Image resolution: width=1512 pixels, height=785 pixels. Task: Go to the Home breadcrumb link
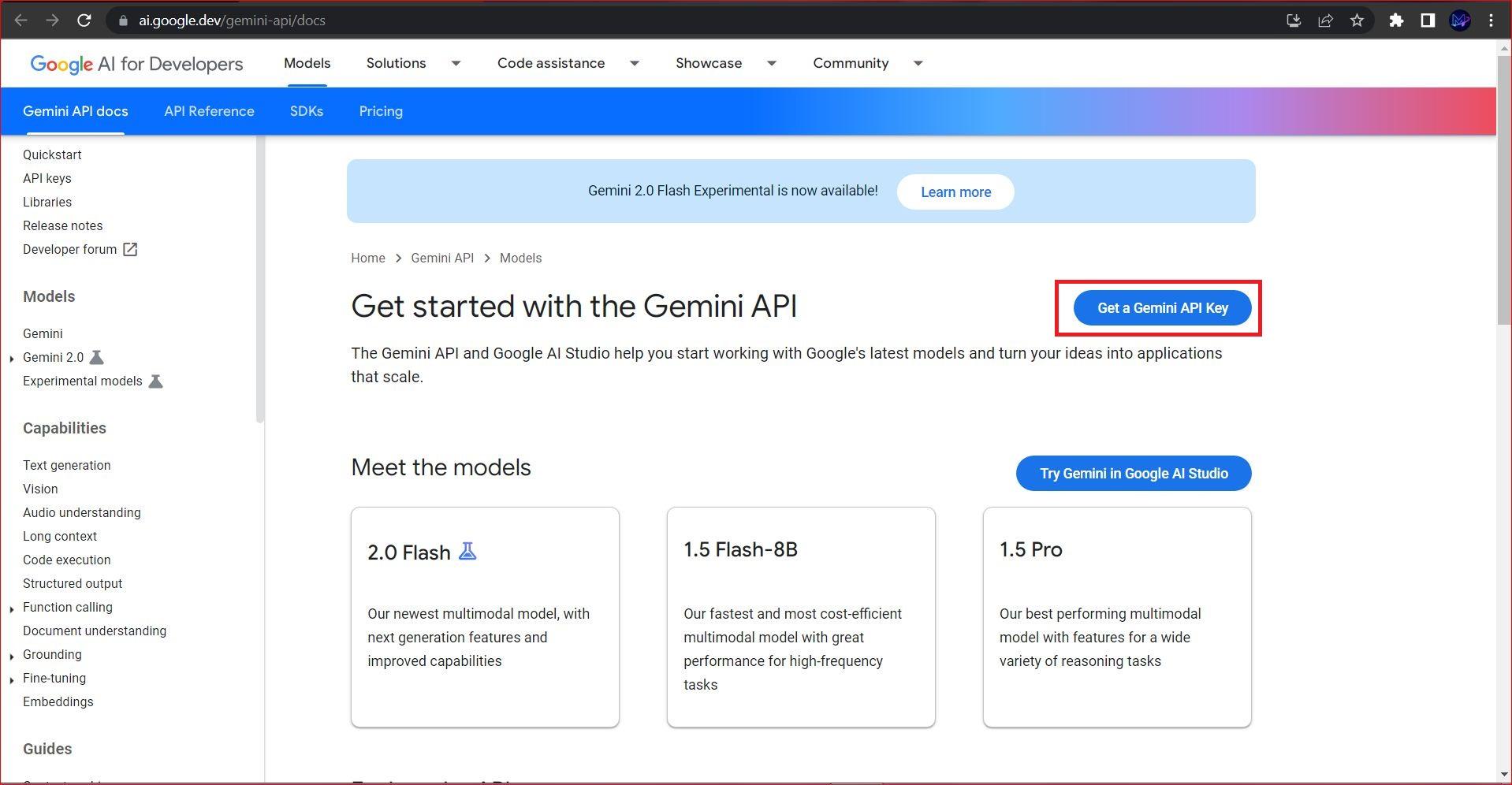point(368,258)
